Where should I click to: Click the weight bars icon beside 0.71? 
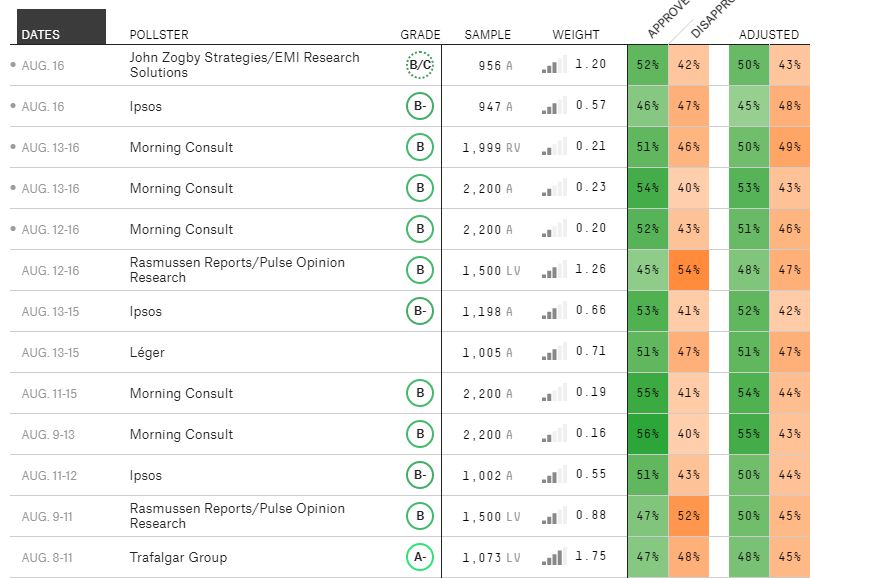point(554,352)
